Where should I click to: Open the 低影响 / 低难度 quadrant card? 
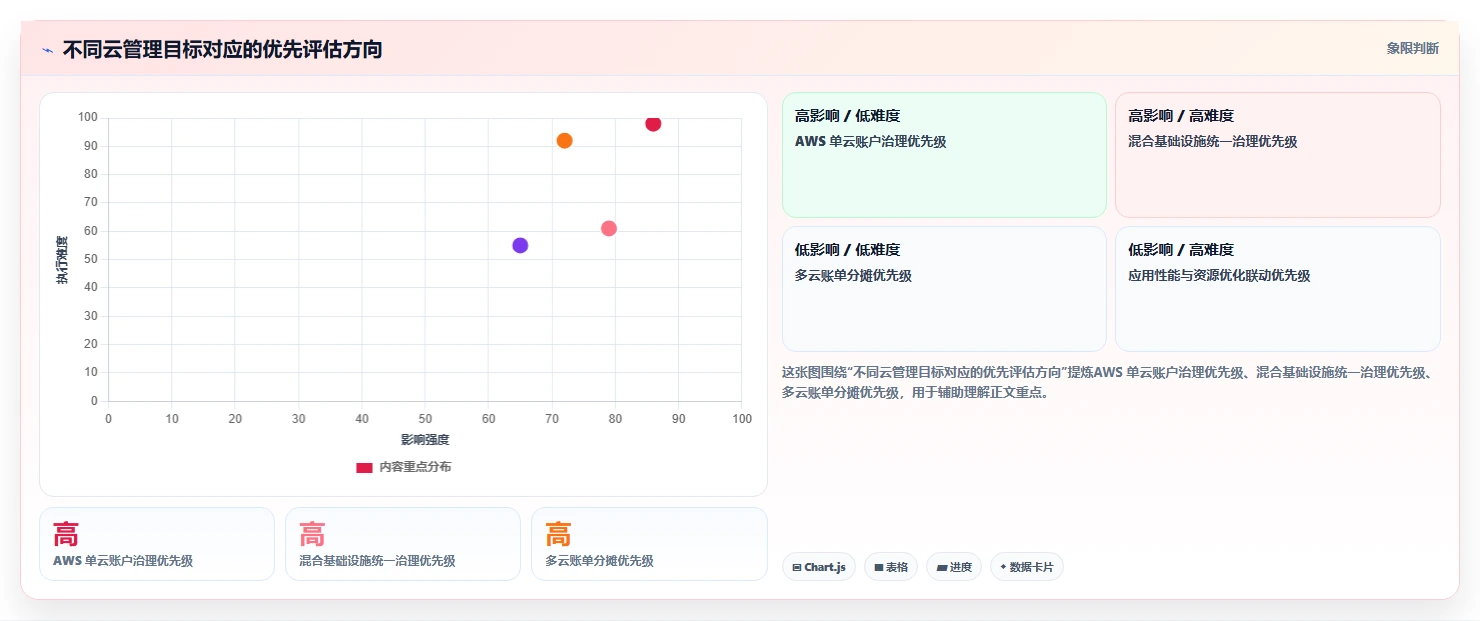[944, 289]
